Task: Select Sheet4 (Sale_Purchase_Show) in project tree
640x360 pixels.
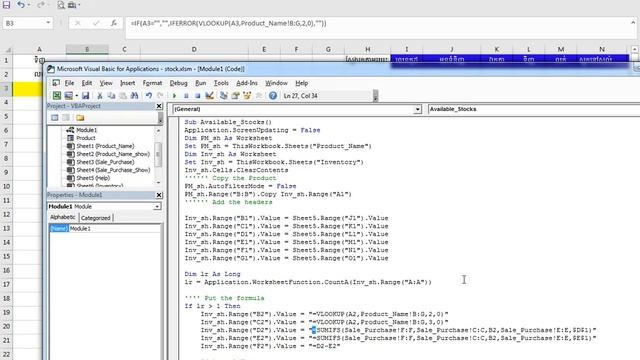Action: coord(113,170)
